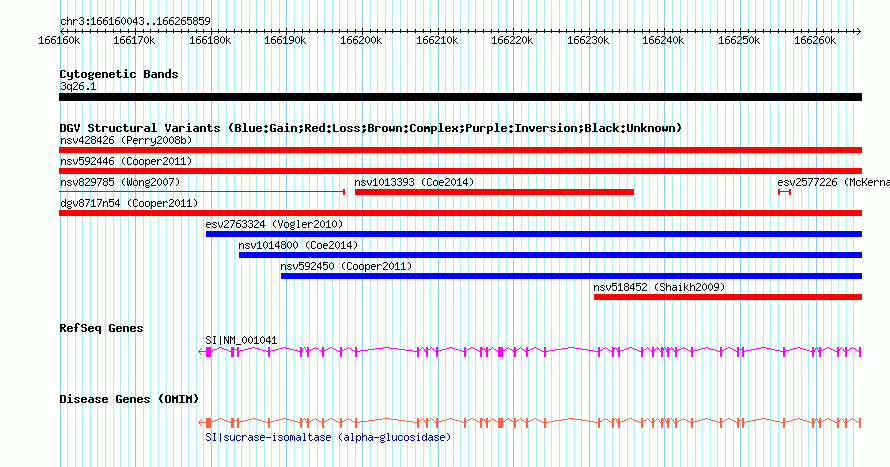Open the dgv8717n54 (Cooper2011) variant bar

point(460,213)
